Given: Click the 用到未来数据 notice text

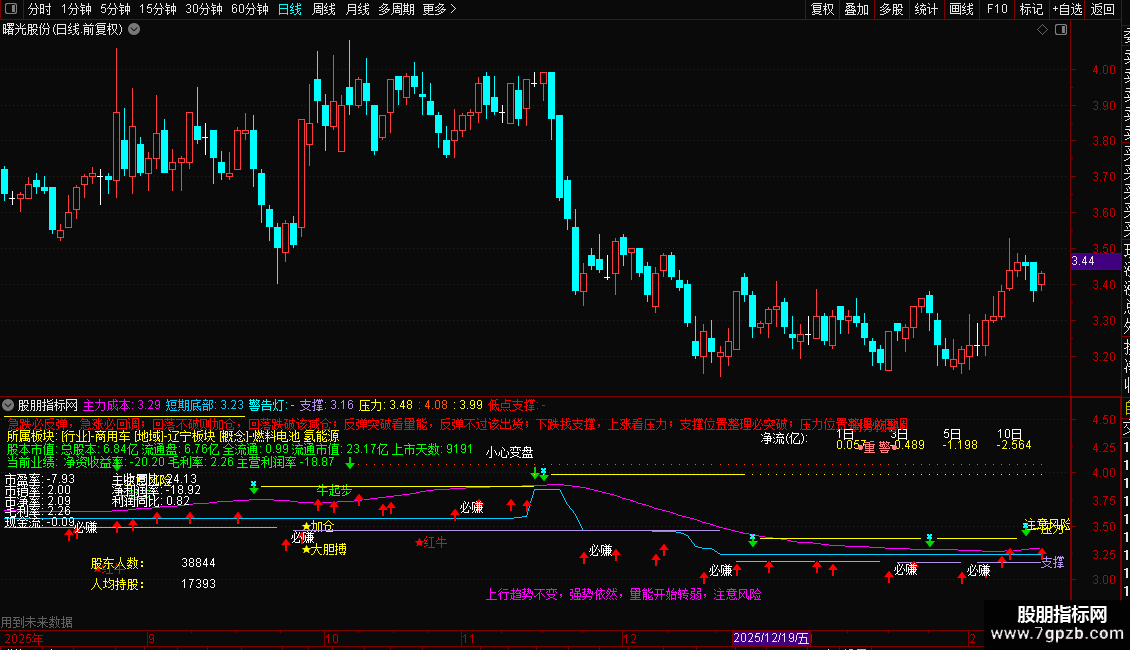Looking at the screenshot, I should [37, 622].
